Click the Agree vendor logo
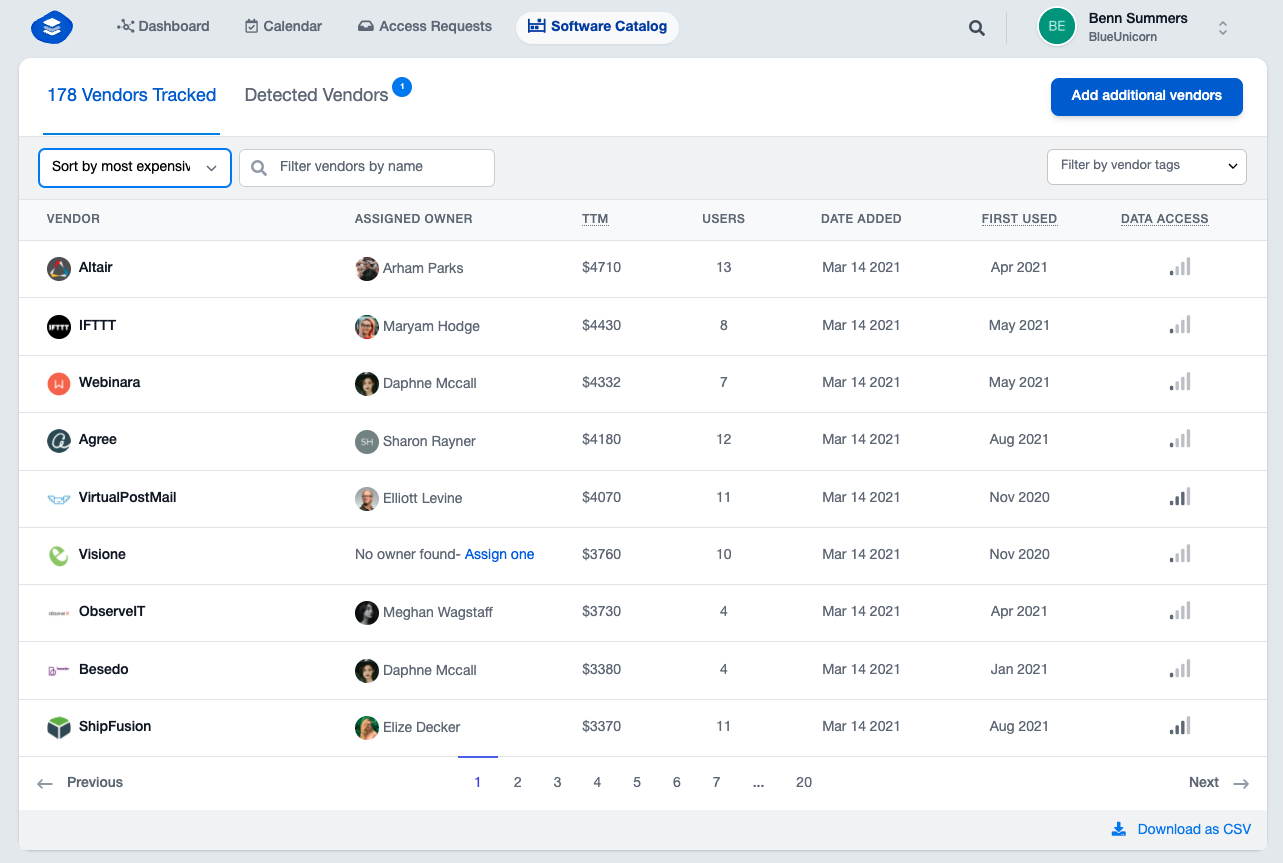Image resolution: width=1283 pixels, height=863 pixels. (x=59, y=440)
